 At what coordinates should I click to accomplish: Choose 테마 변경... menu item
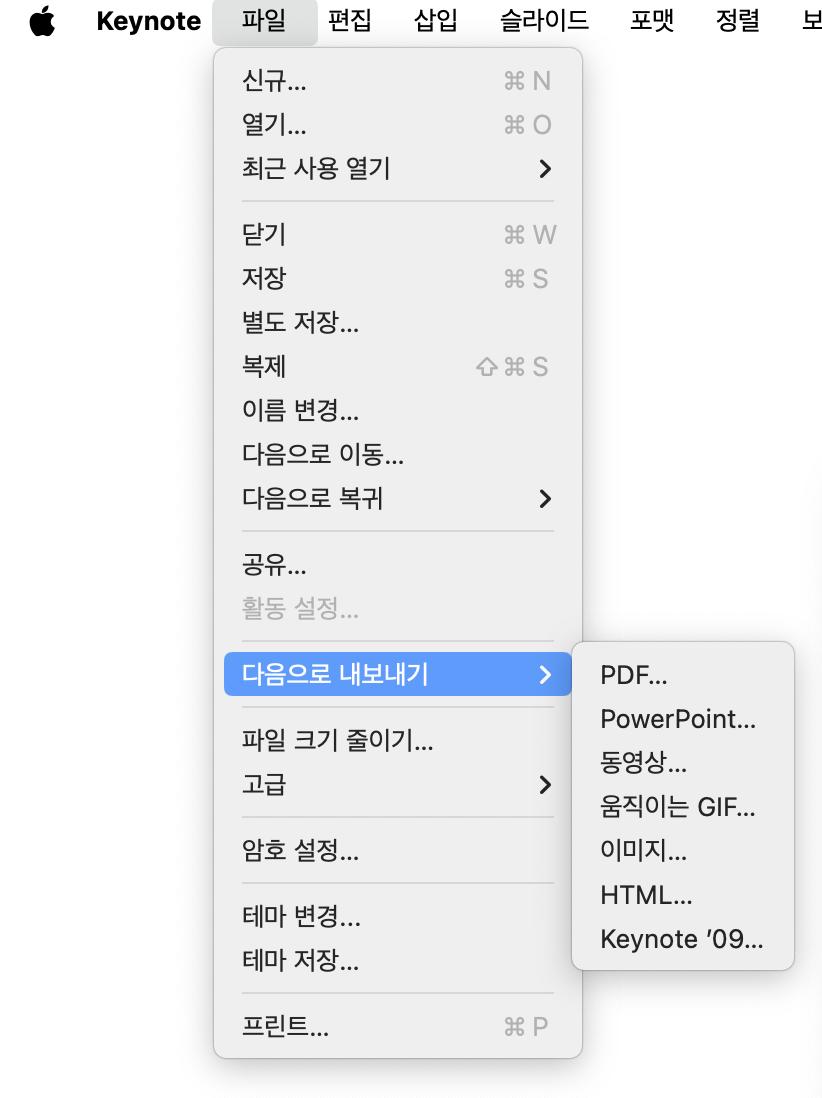pos(398,916)
